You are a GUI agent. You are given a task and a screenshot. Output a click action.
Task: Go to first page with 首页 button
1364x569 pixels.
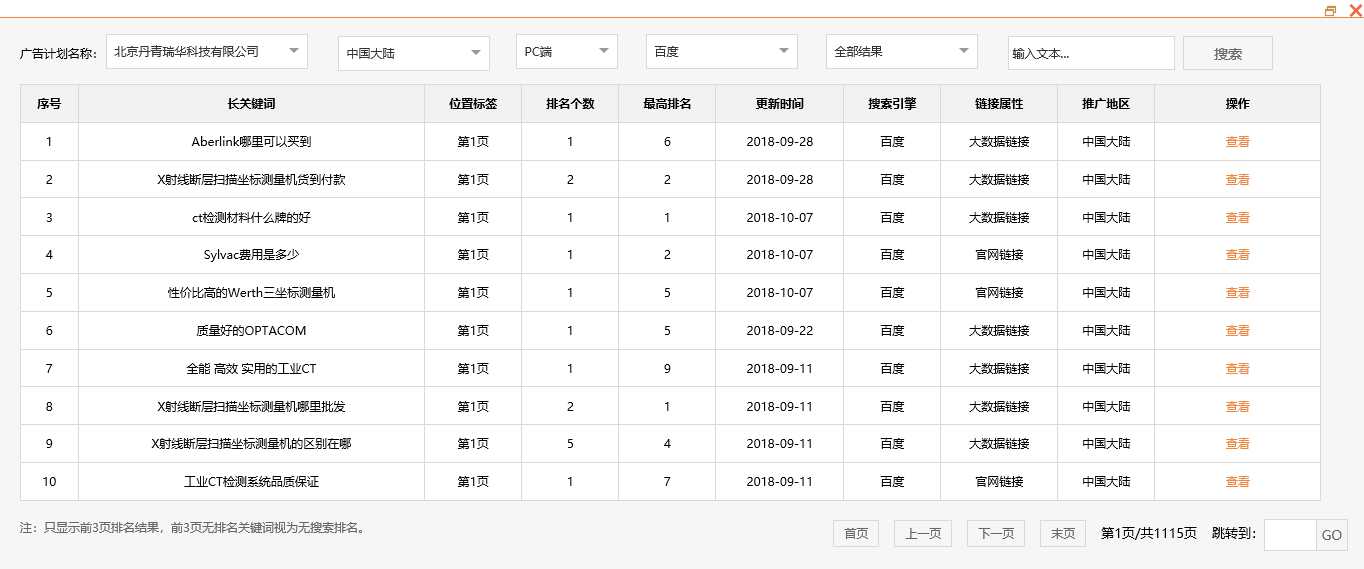pyautogui.click(x=856, y=534)
